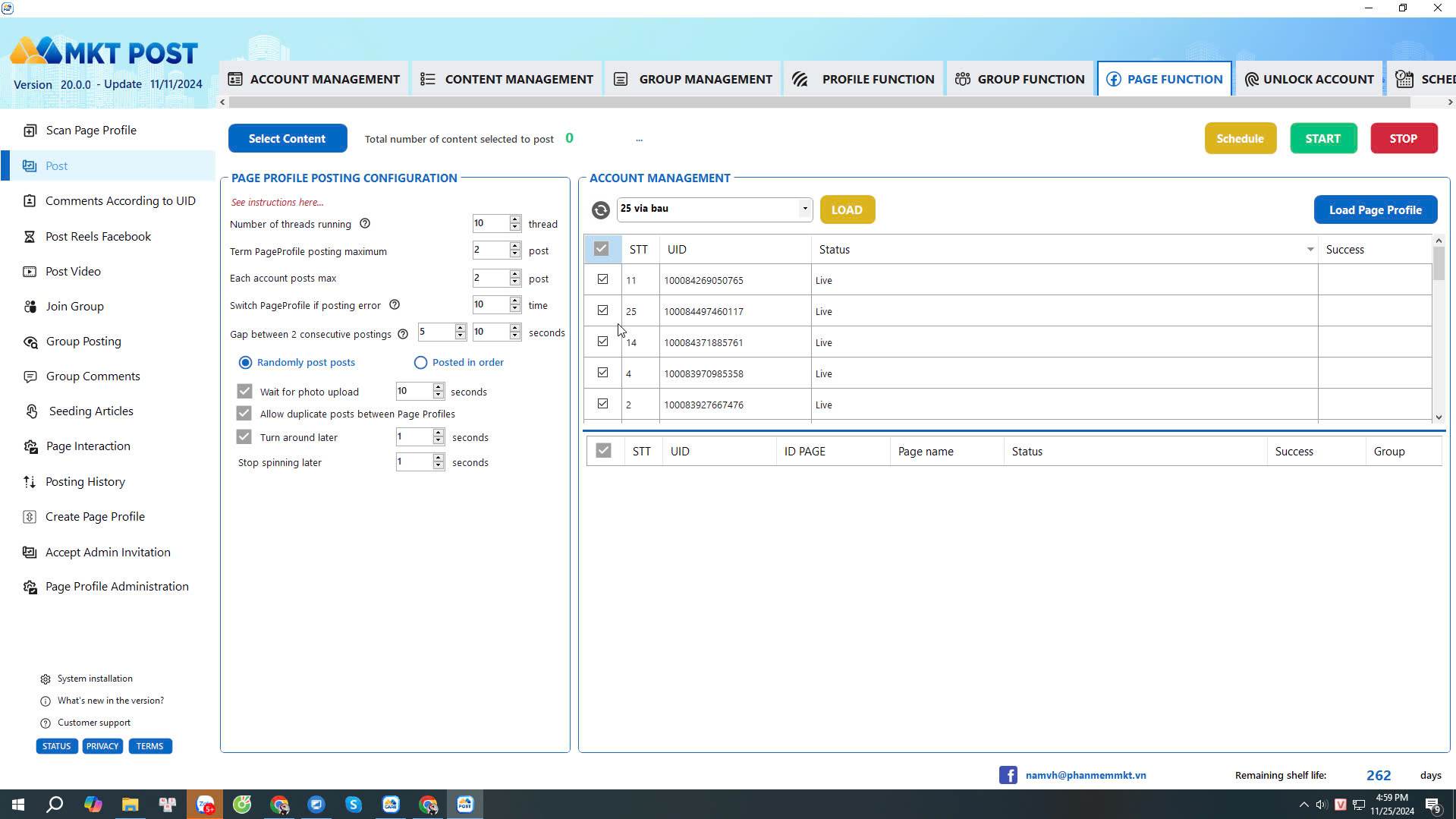This screenshot has width=1456, height=819.
Task: Open the taskbar search icon
Action: point(55,805)
